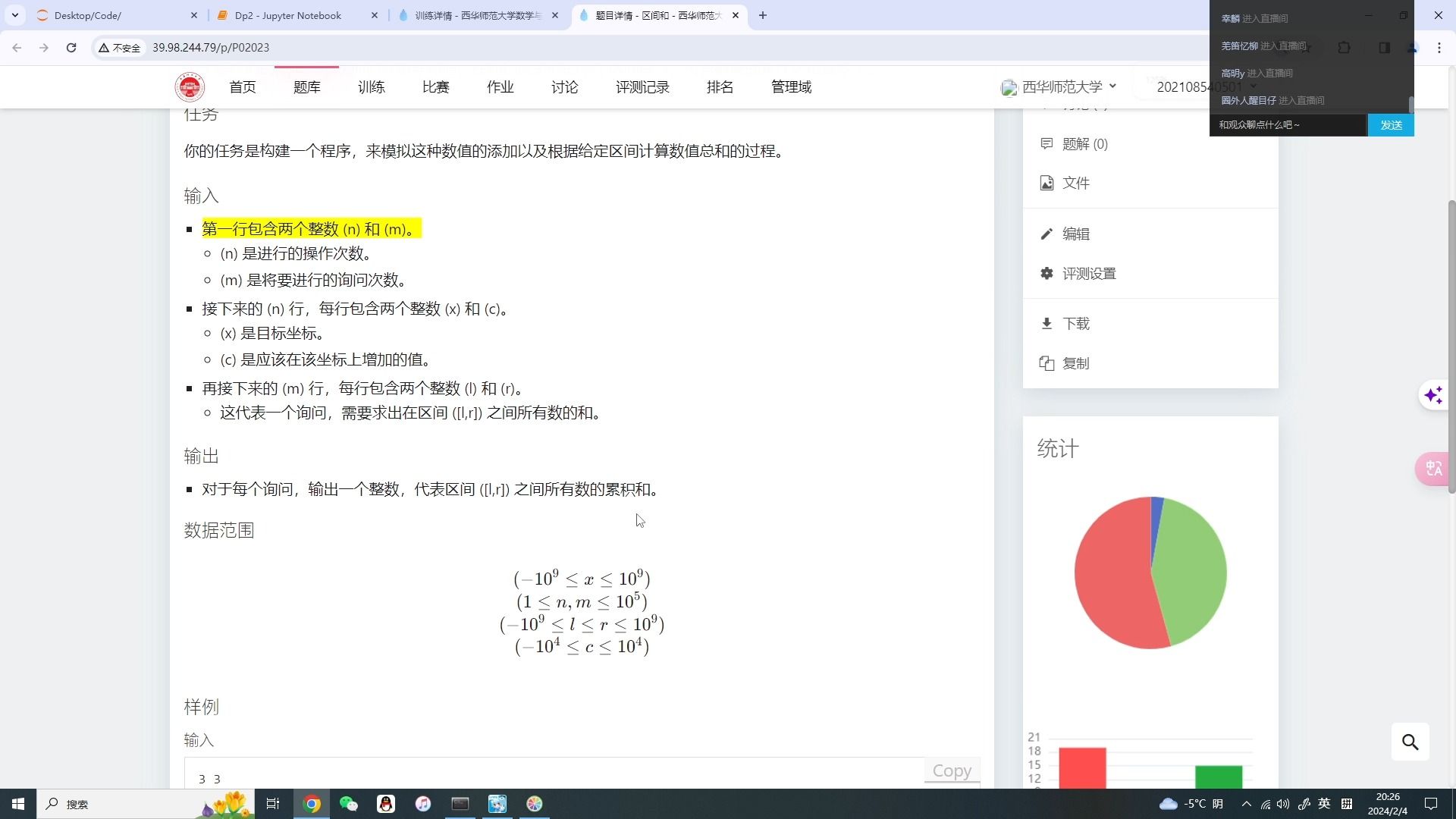The image size is (1456, 819).
Task: Open the 文件 files panel icon
Action: pos(1047,183)
